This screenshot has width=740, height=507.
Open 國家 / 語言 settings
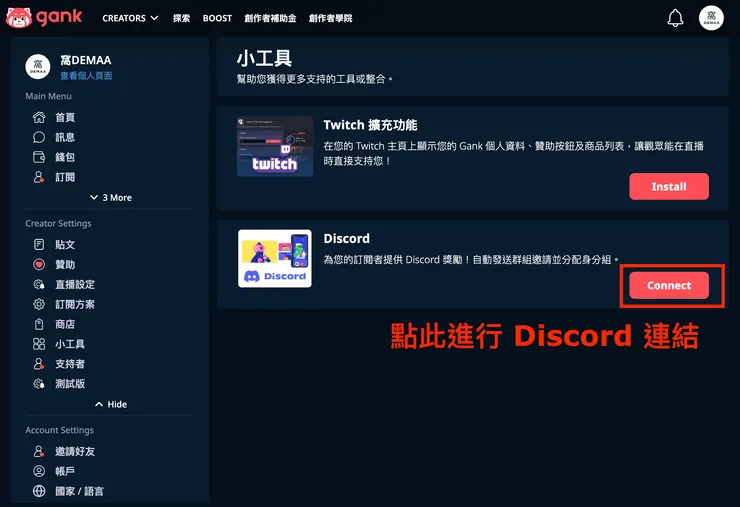79,491
